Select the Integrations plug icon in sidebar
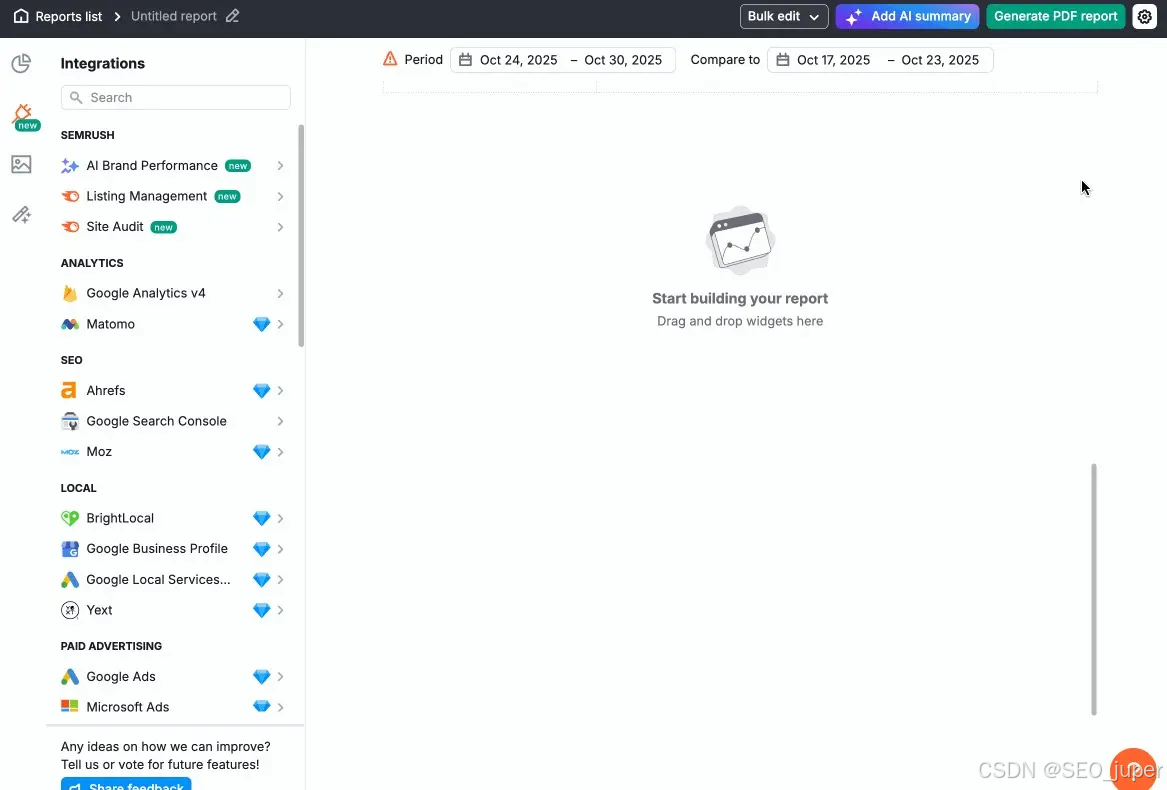1167x790 pixels. click(22, 114)
